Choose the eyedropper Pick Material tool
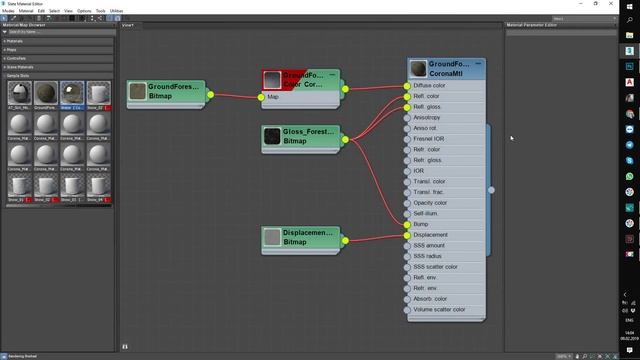The height and width of the screenshot is (360, 640). click(x=13, y=18)
